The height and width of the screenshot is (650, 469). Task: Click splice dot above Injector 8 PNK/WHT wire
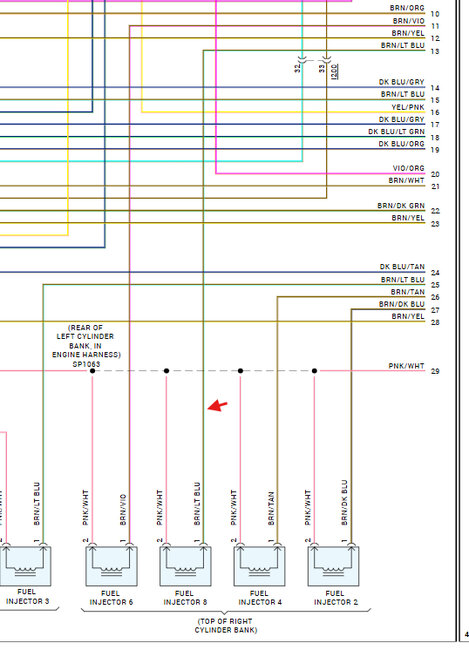pos(166,371)
